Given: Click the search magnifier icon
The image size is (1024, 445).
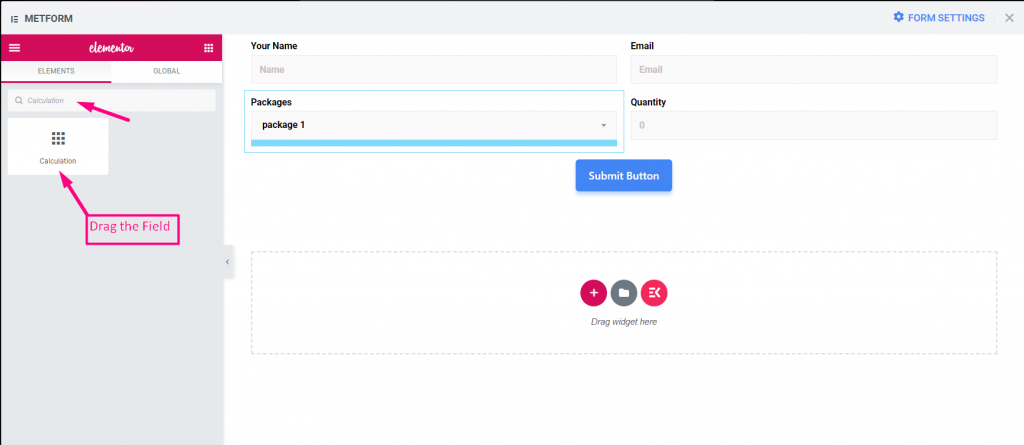Looking at the screenshot, I should [x=19, y=101].
